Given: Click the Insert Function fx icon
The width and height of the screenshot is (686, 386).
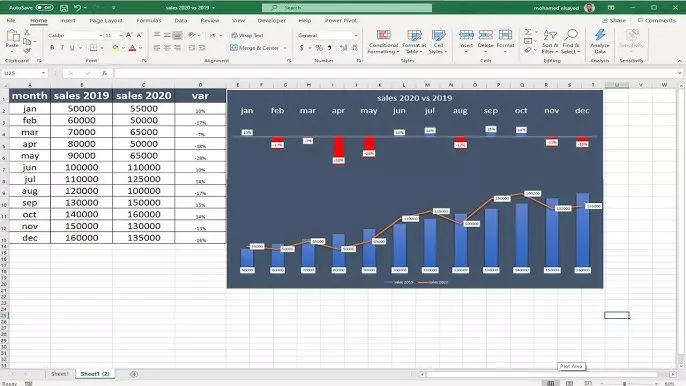Looking at the screenshot, I should pyautogui.click(x=104, y=73).
